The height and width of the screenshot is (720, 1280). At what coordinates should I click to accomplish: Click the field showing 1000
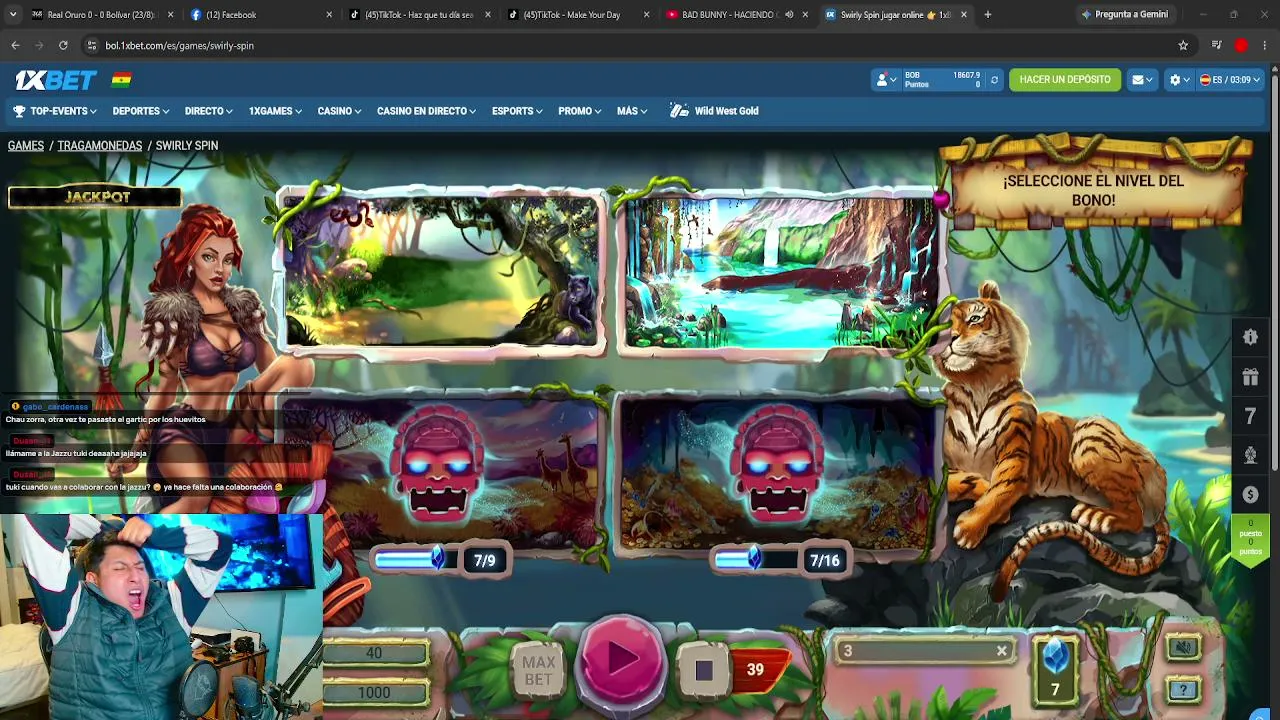(375, 693)
